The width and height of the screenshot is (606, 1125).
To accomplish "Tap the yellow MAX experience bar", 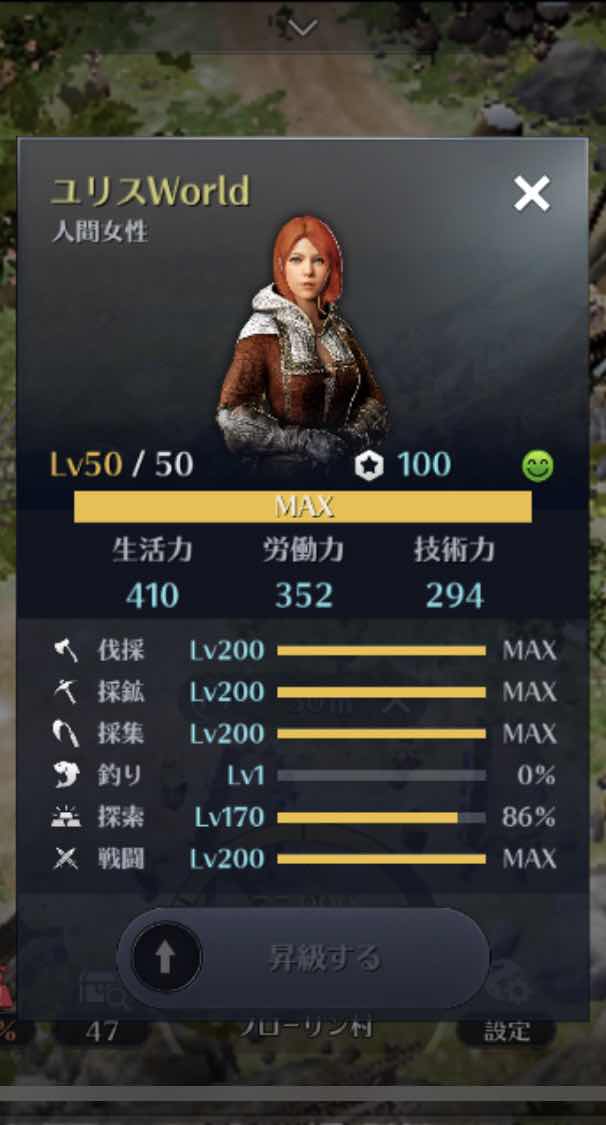I will (303, 507).
